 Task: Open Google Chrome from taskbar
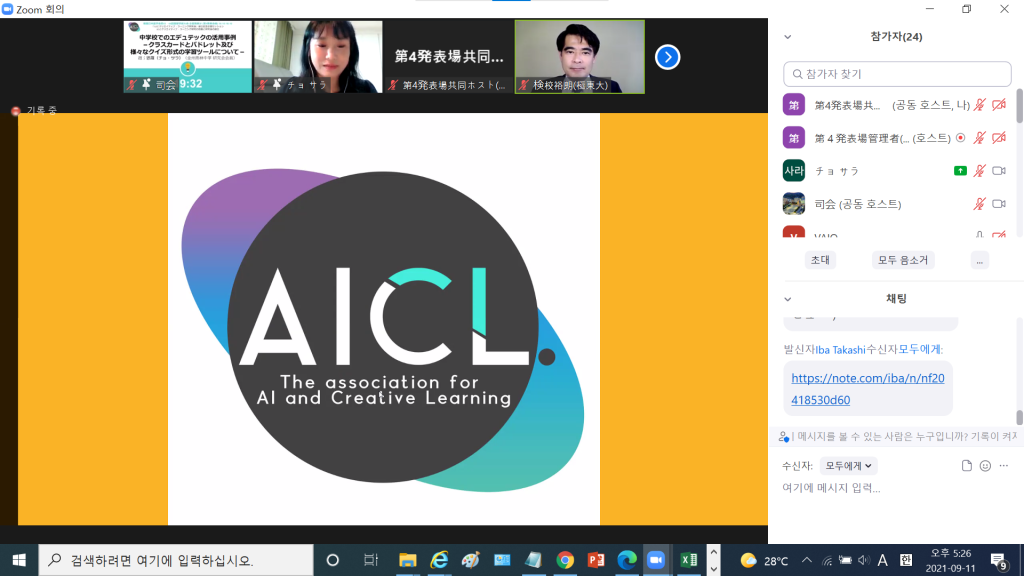click(x=565, y=560)
